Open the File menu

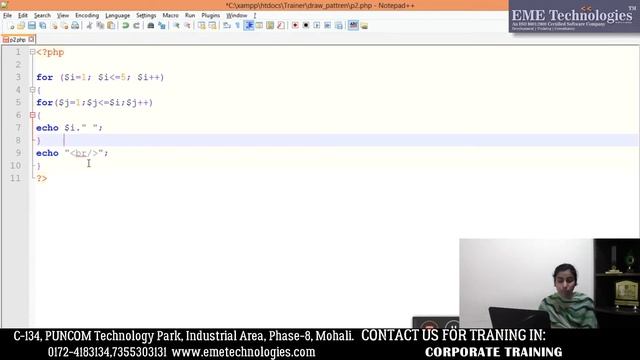[7, 16]
